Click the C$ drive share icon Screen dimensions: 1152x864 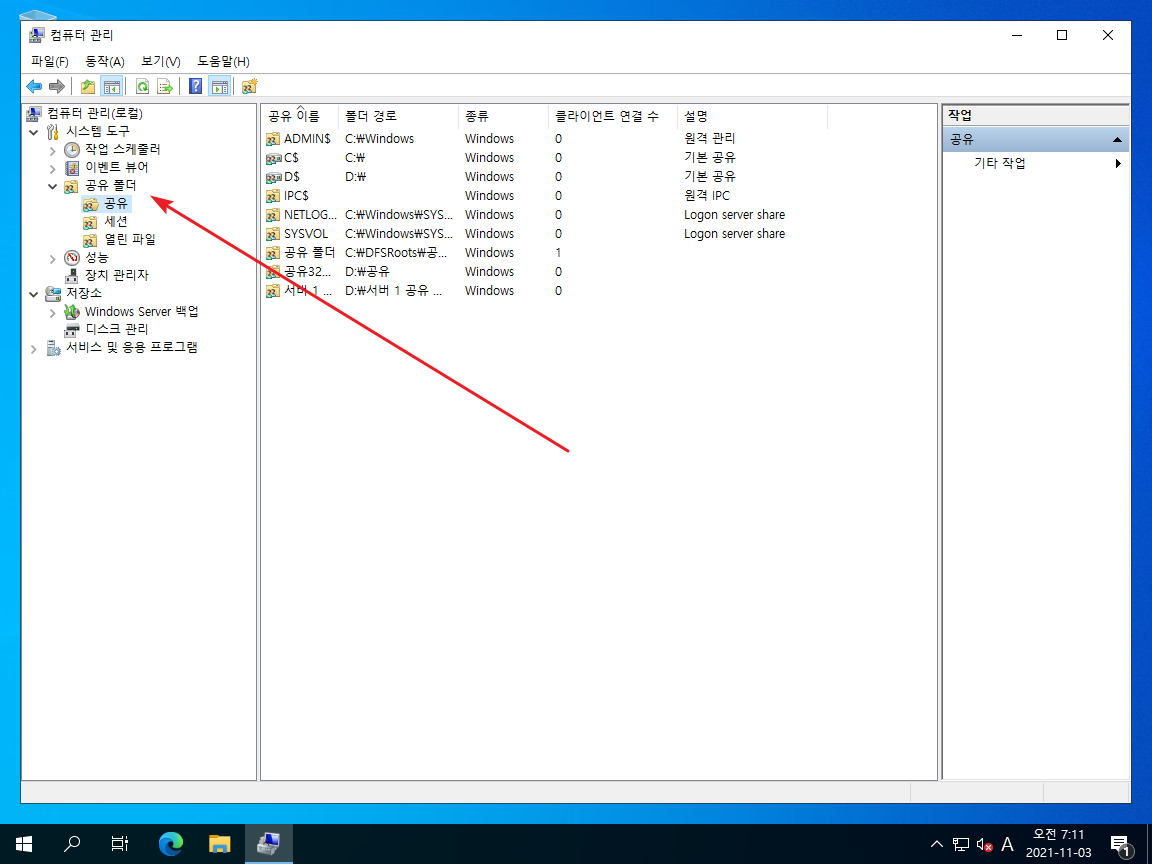273,158
